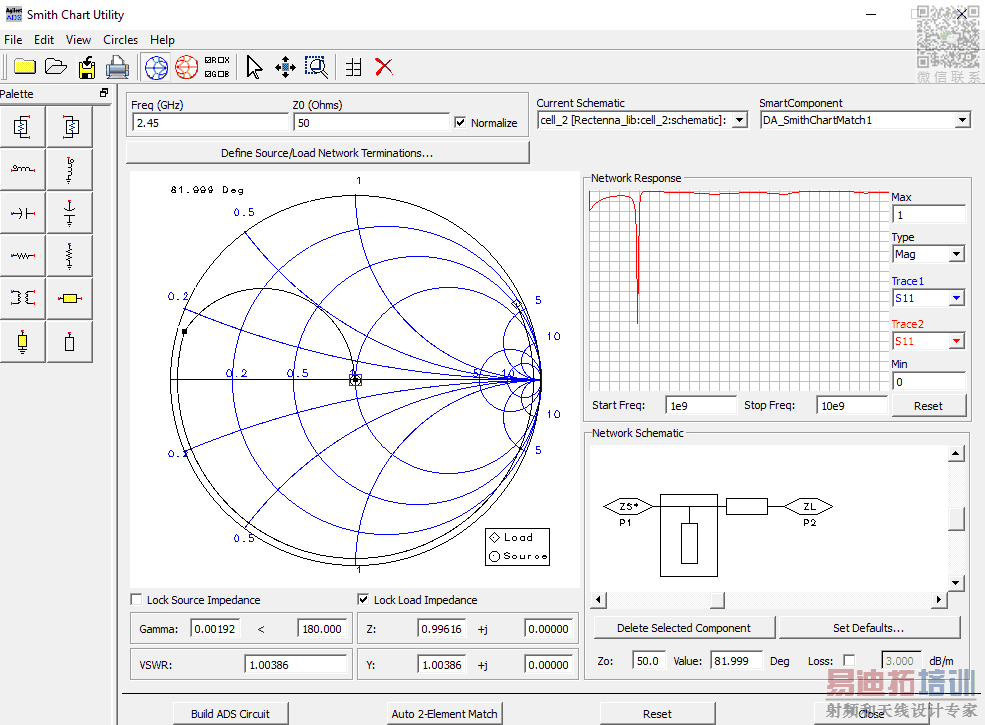Enable Lock Source Impedance
Image resolution: width=985 pixels, height=725 pixels.
[136, 600]
